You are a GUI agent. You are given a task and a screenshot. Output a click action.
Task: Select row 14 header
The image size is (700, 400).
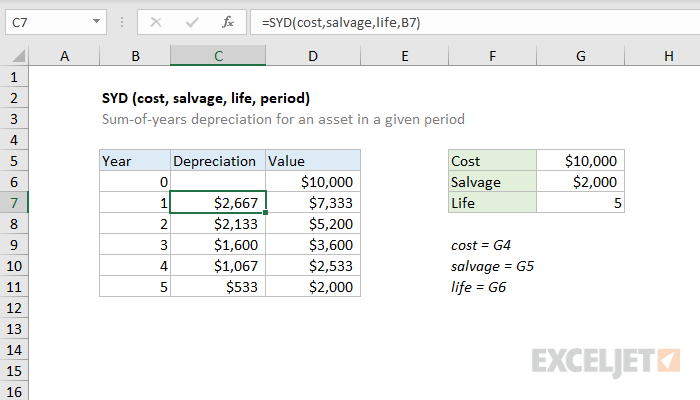(14, 350)
